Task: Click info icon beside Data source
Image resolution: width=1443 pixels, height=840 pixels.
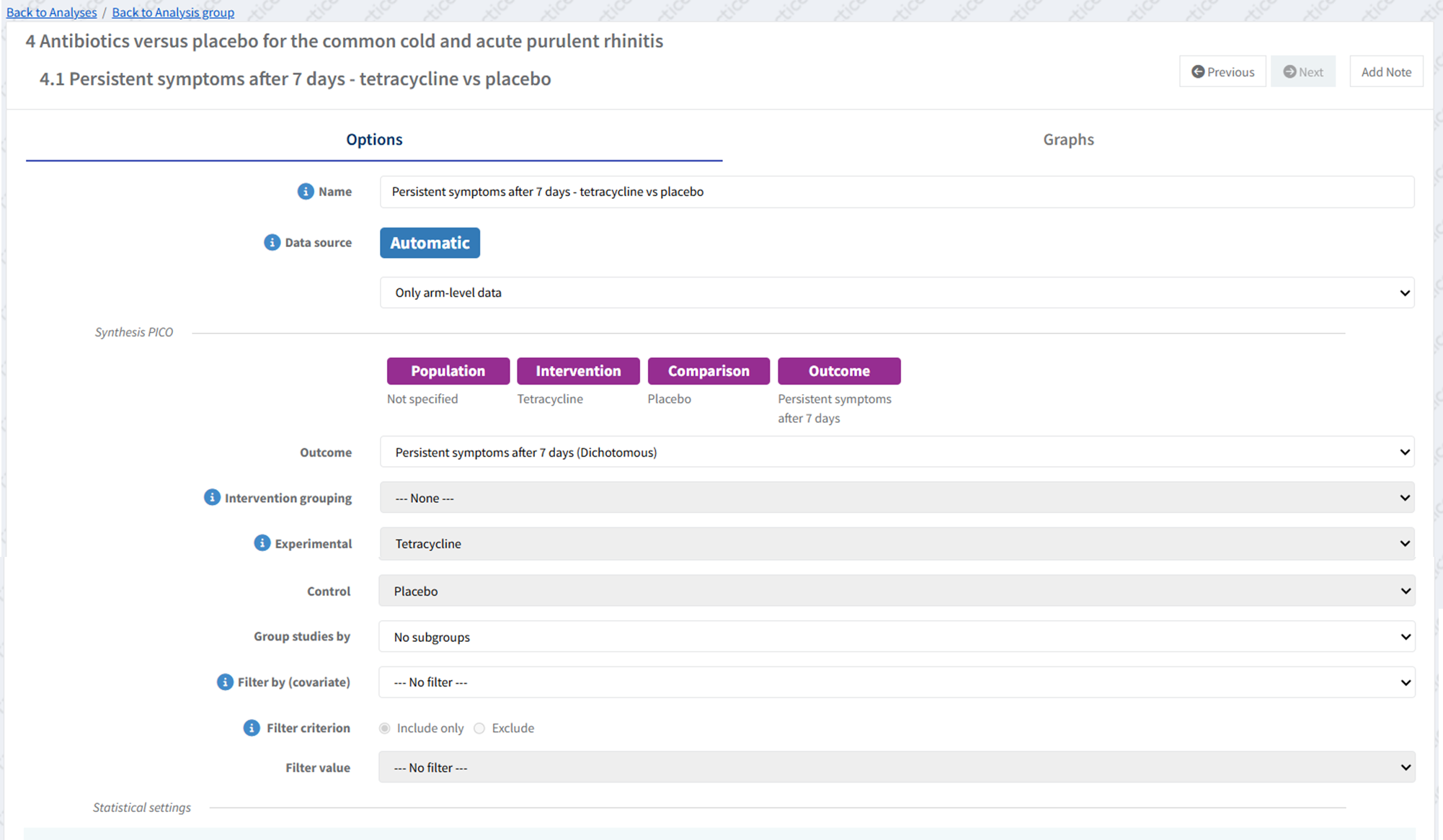Action: click(x=272, y=243)
